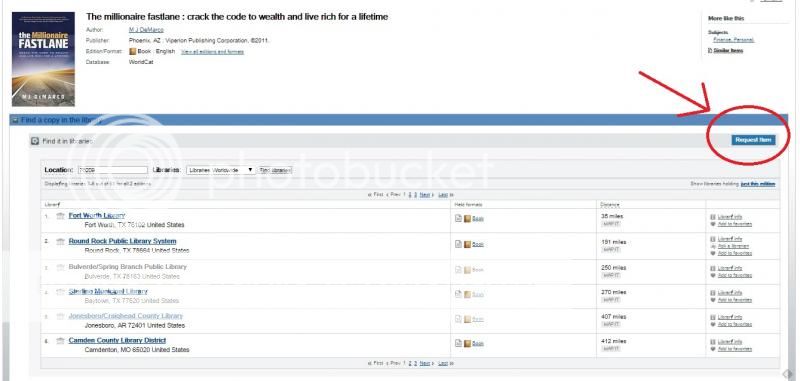The image size is (800, 381).
Task: Click Ask a librarian in Round Rock row
Action: point(733,246)
